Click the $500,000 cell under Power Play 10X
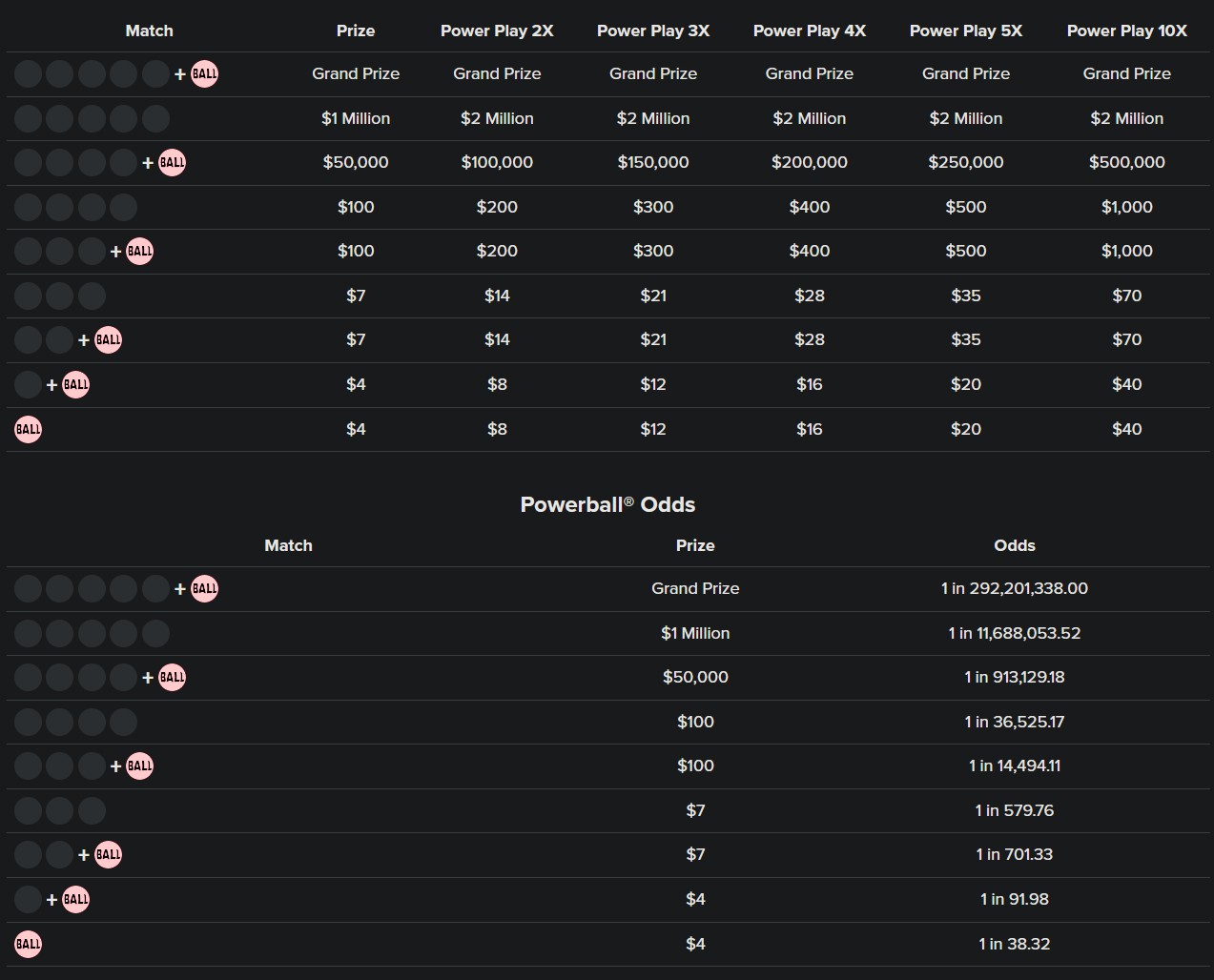The width and height of the screenshot is (1214, 980). [x=1127, y=162]
